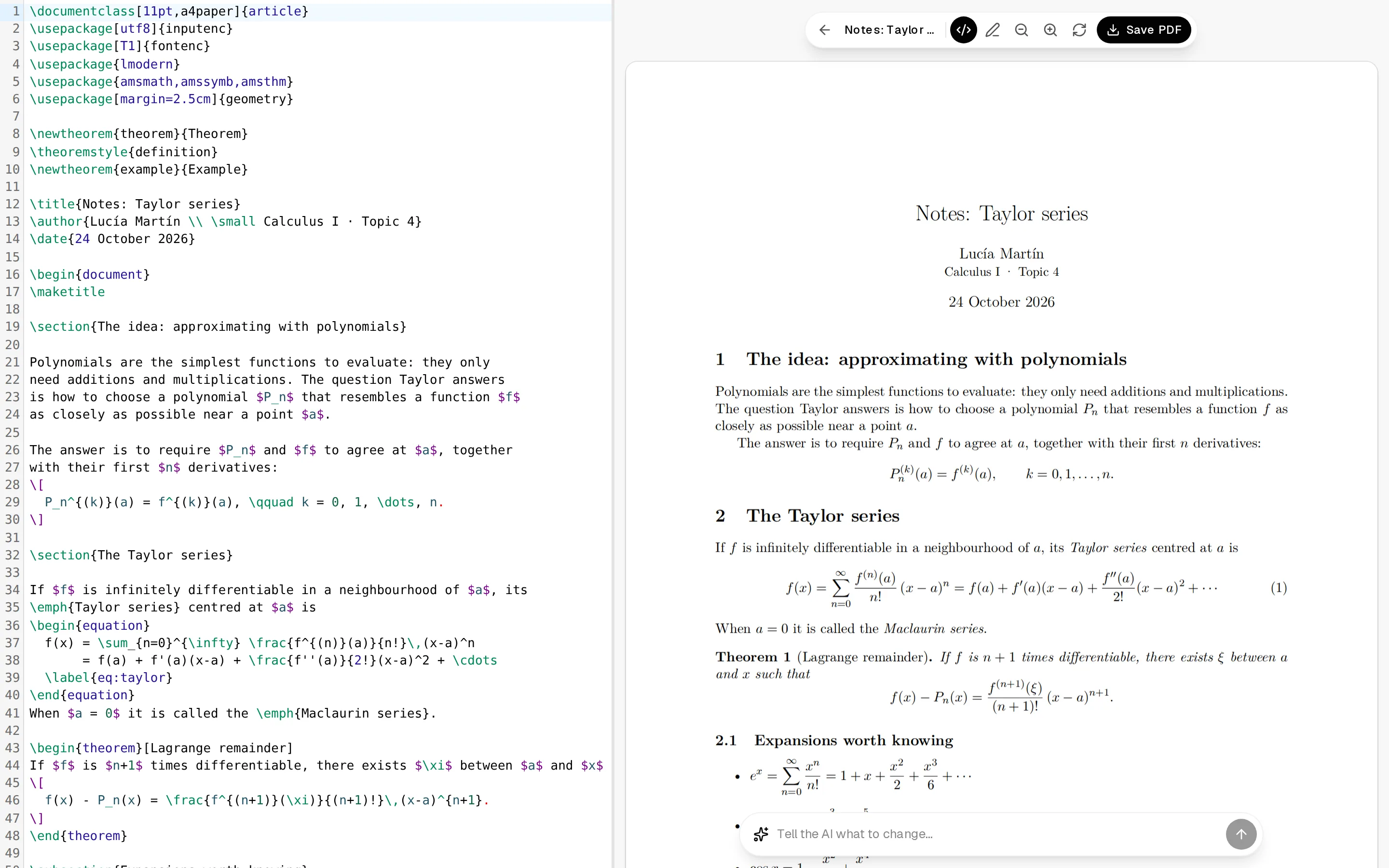Click 'Maclaurin series' sentence in preview
This screenshot has height=868, width=1389.
[851, 629]
